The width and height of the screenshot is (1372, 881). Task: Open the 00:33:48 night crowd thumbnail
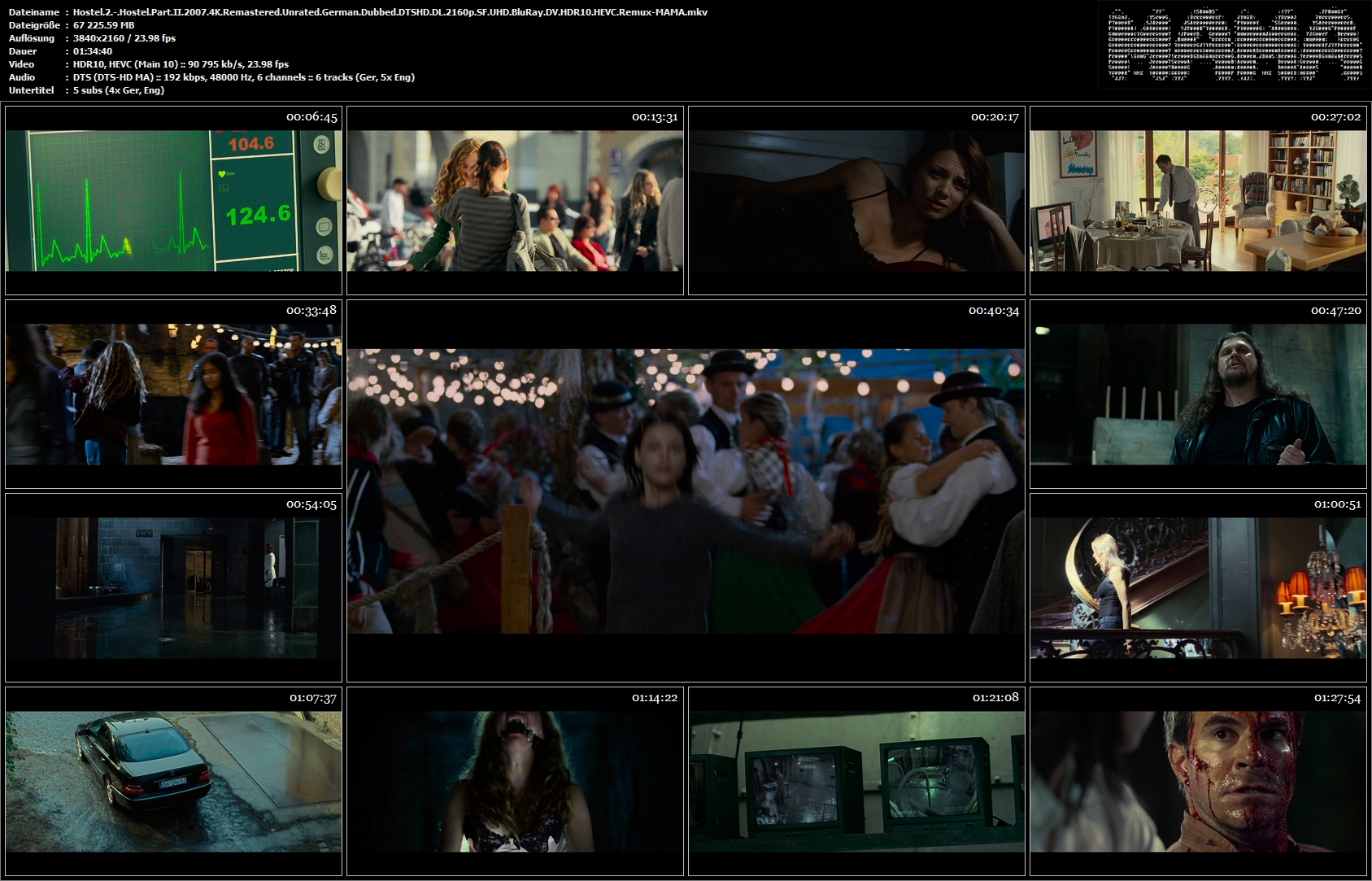[173, 394]
